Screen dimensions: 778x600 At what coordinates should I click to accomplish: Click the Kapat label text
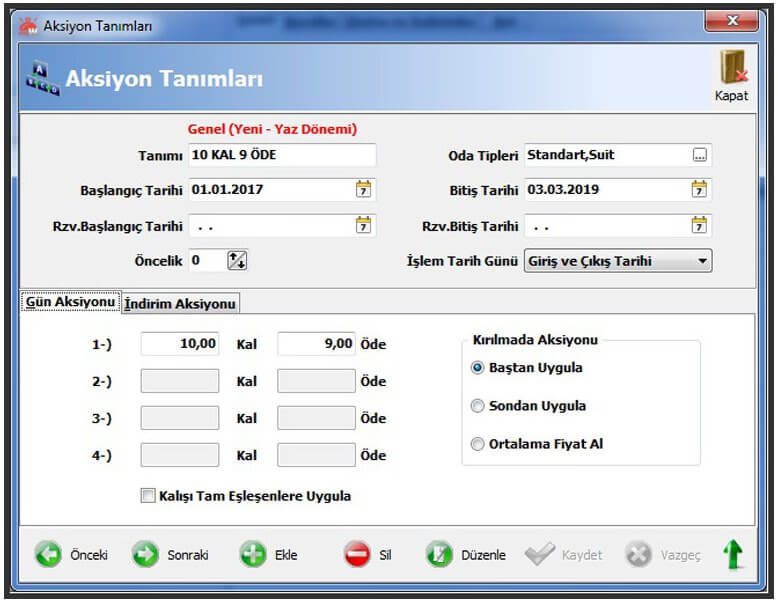click(x=731, y=96)
